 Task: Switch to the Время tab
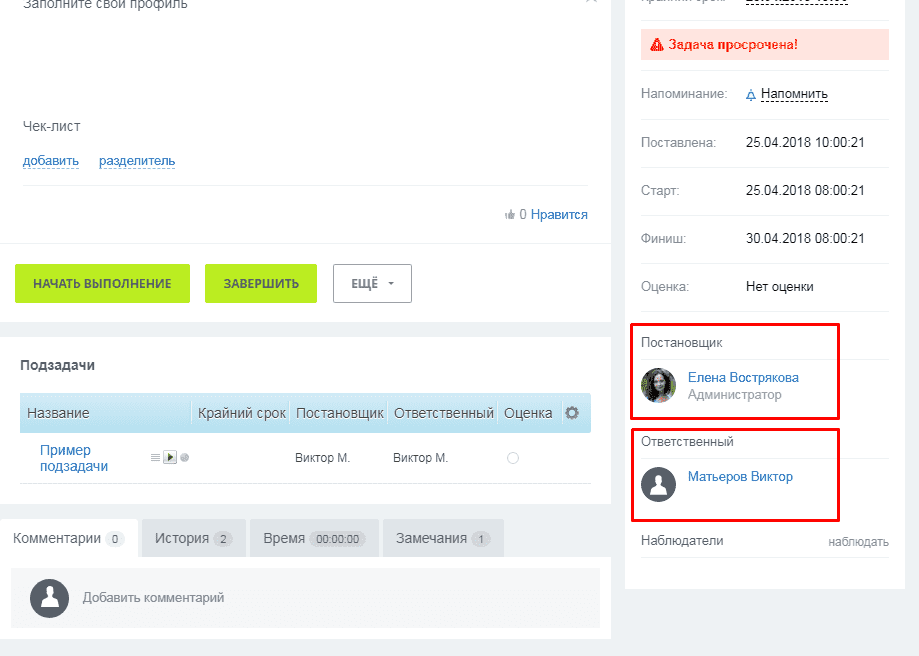[x=313, y=538]
